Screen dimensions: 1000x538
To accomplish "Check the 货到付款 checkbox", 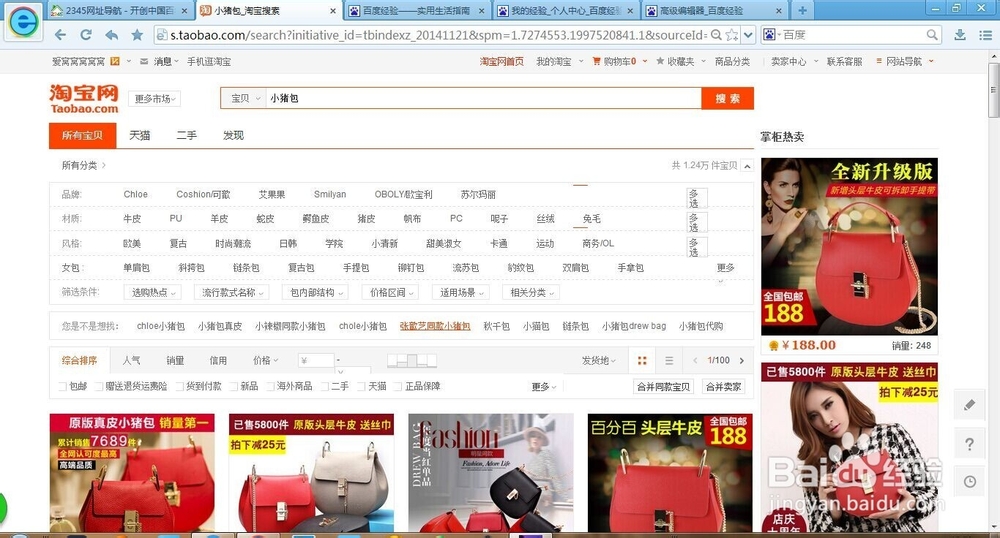I will (x=180, y=386).
